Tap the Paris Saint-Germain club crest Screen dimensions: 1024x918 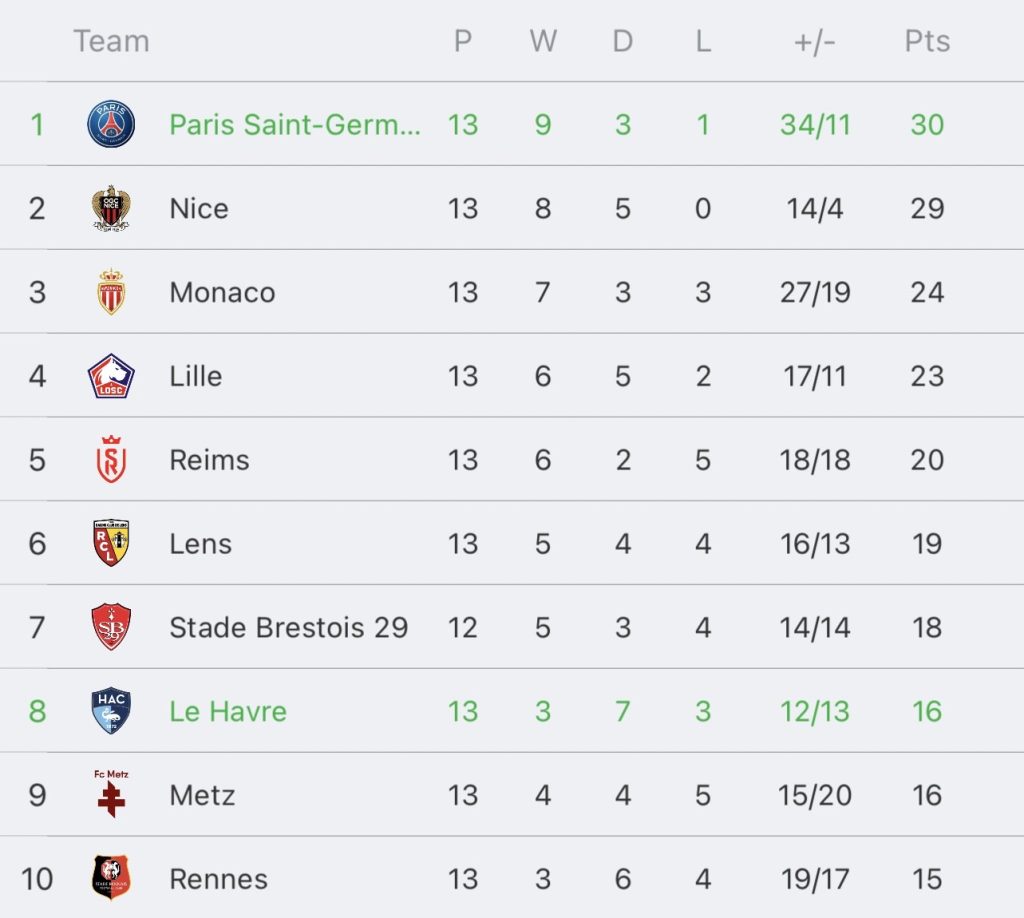tap(111, 124)
